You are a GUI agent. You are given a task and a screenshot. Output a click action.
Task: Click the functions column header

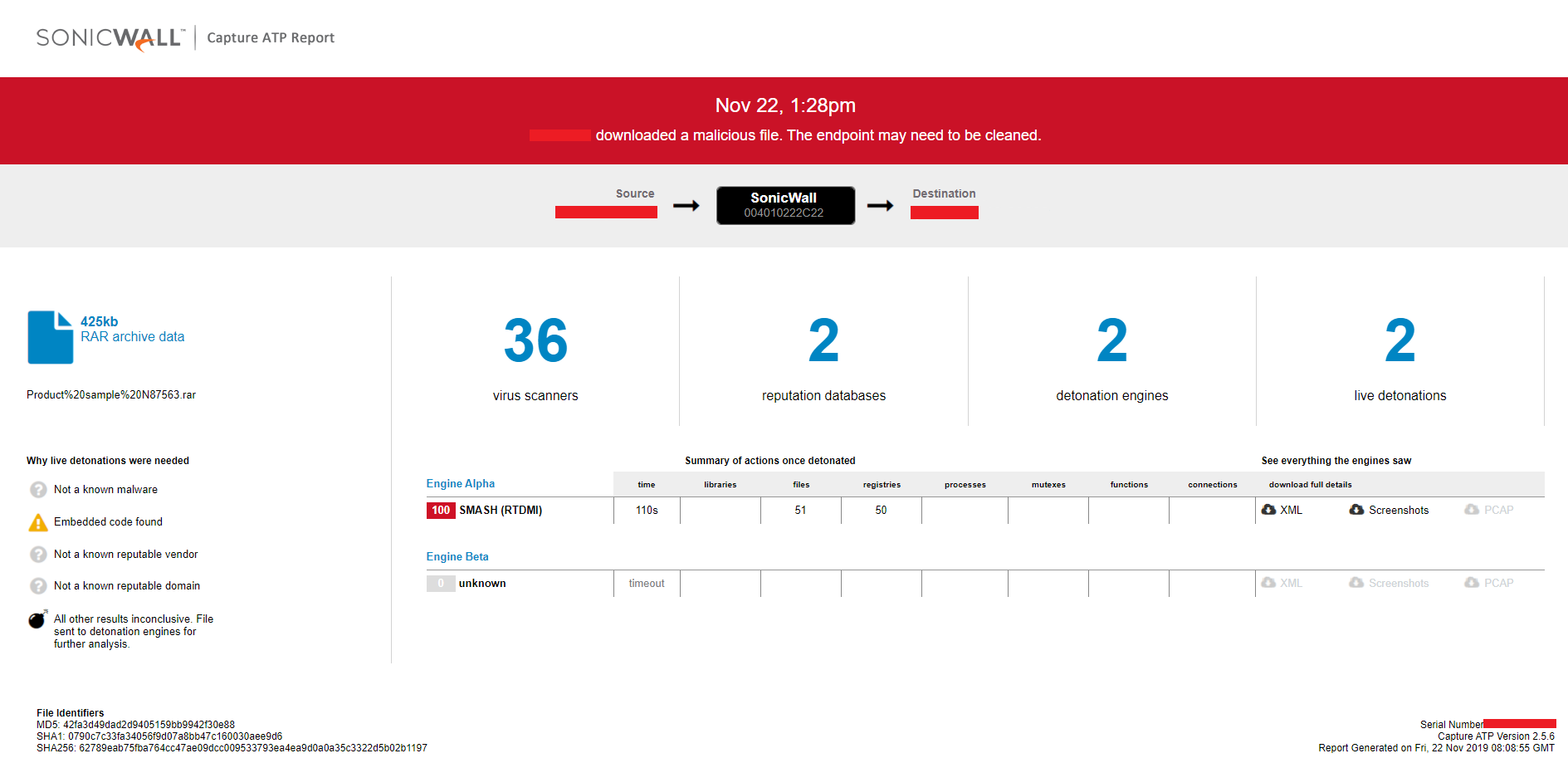[x=1129, y=485]
